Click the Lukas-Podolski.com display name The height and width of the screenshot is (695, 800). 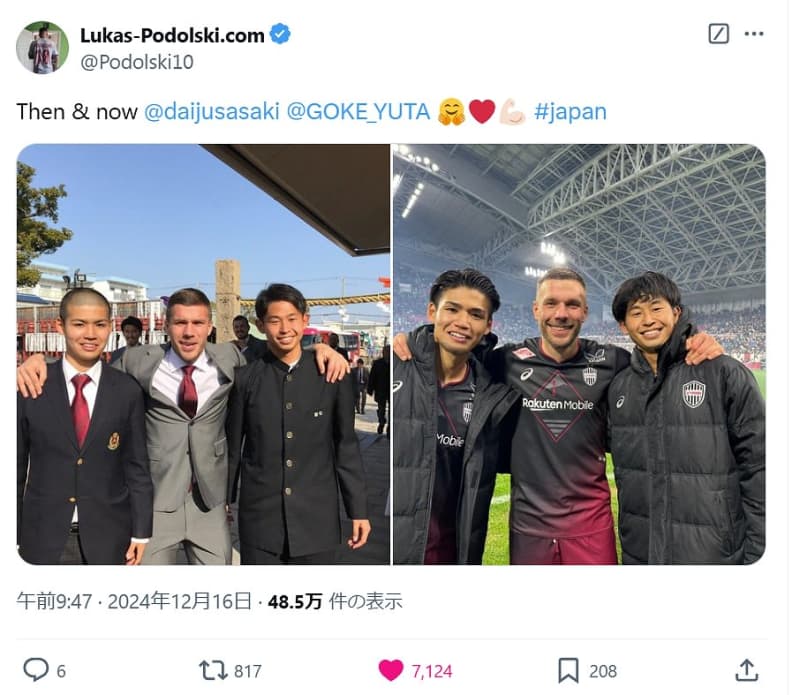point(172,35)
